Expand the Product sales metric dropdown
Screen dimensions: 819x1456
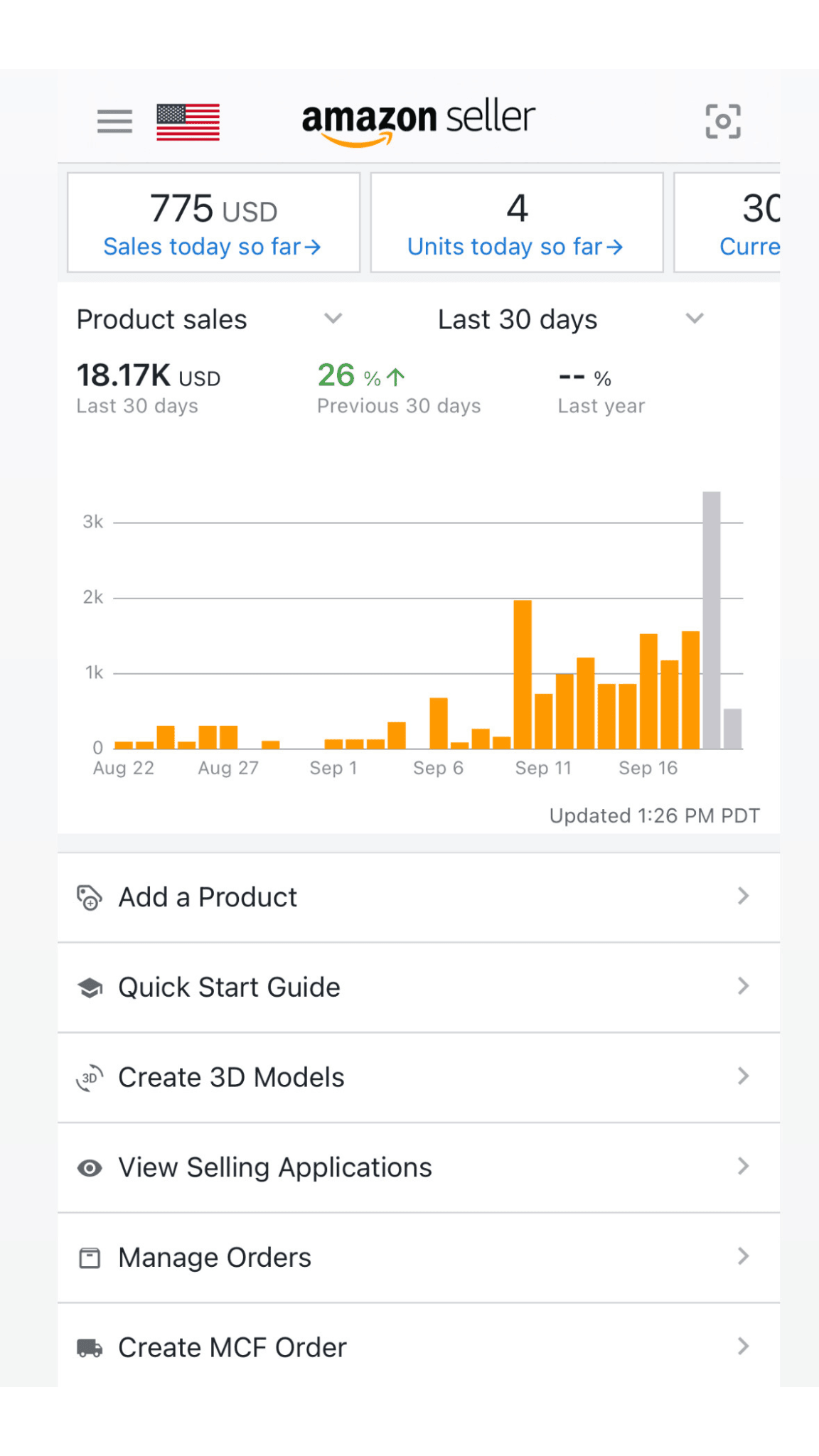(x=333, y=318)
